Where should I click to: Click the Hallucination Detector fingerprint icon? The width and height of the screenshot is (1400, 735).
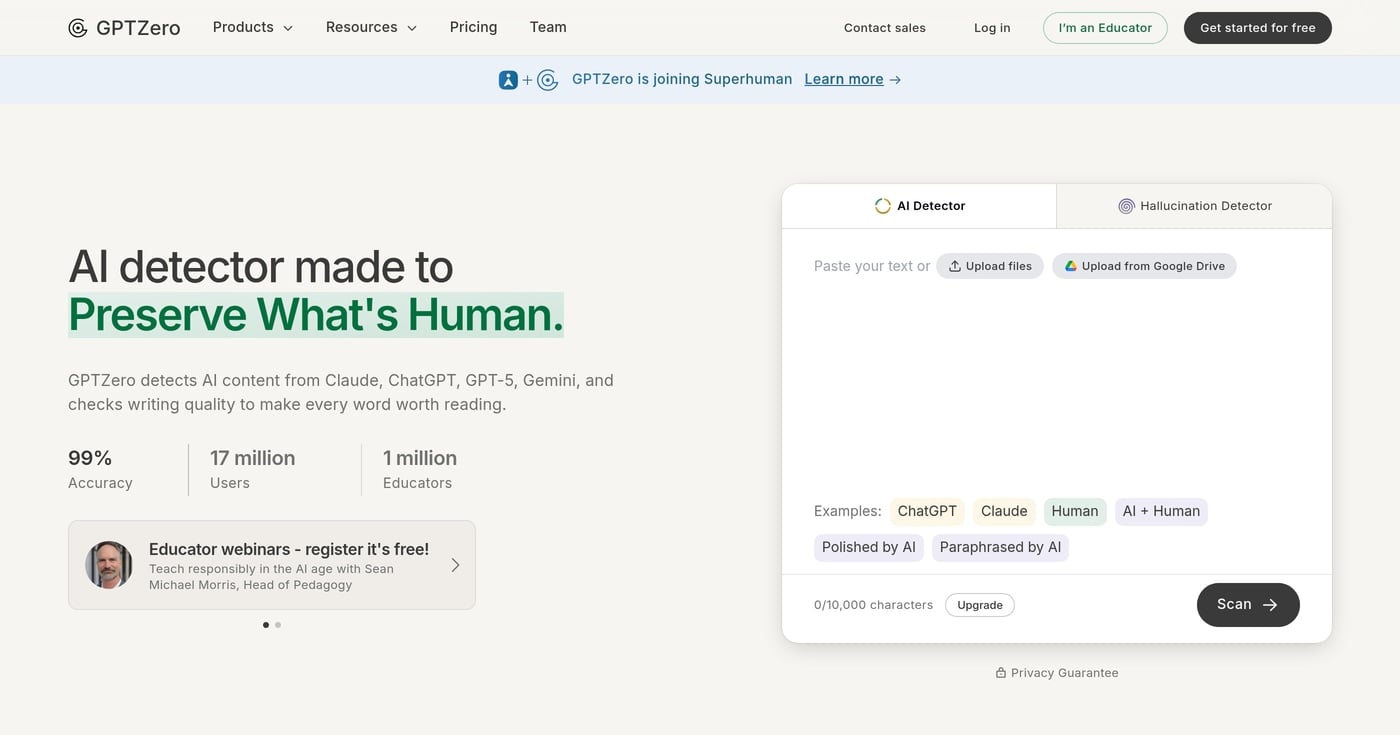point(1126,206)
